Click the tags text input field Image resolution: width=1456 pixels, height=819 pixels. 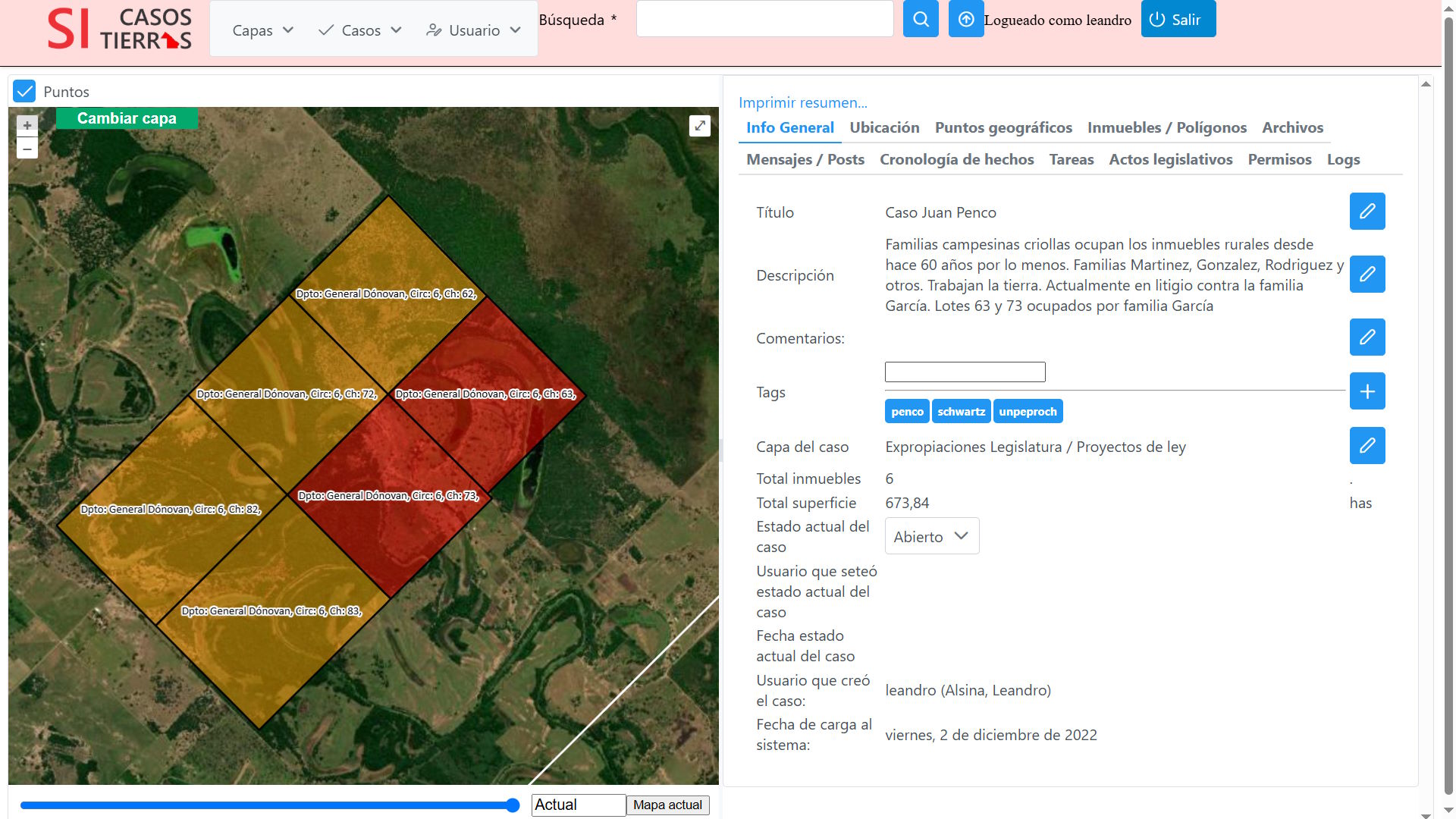(965, 372)
